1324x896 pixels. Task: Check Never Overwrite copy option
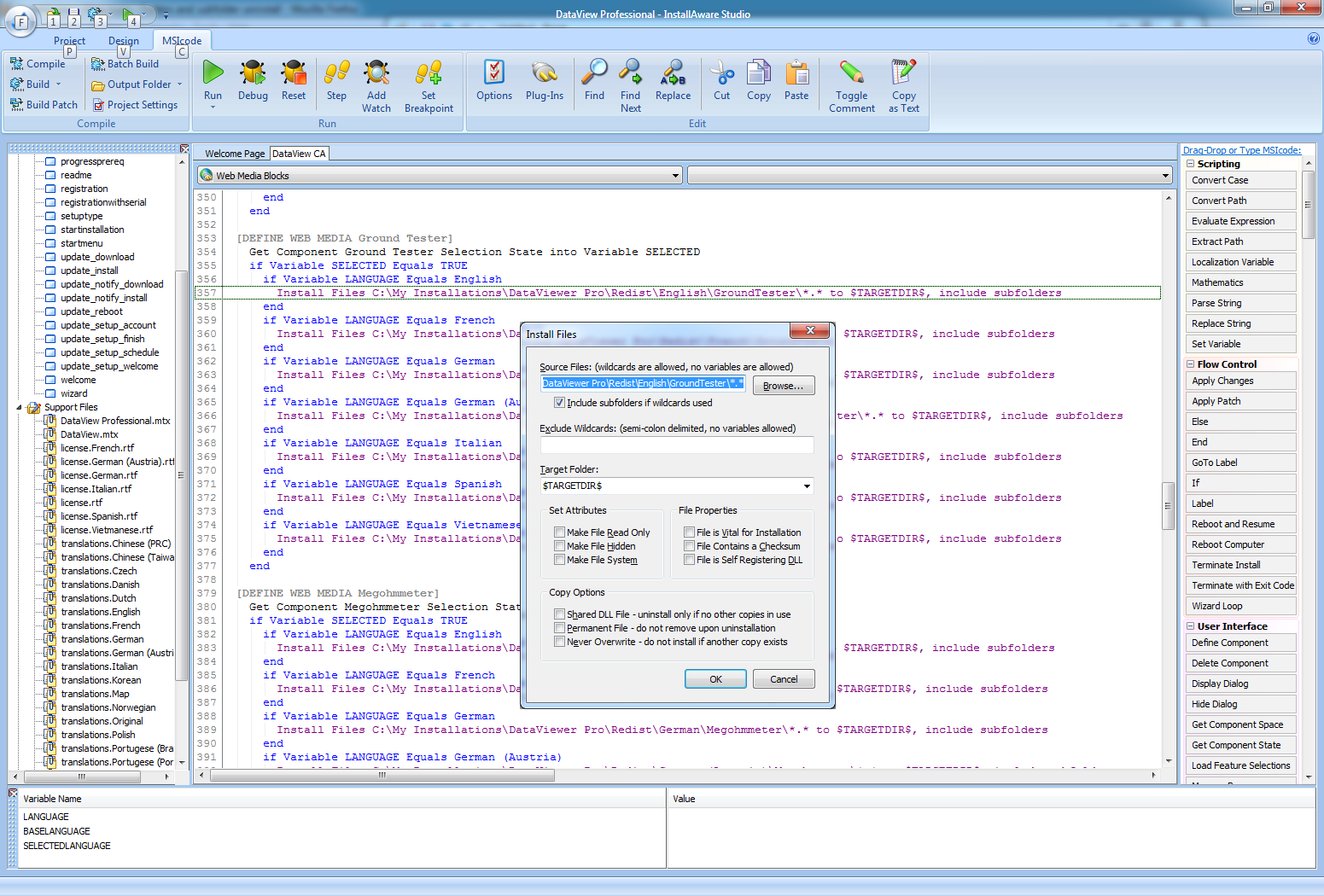pyautogui.click(x=560, y=642)
